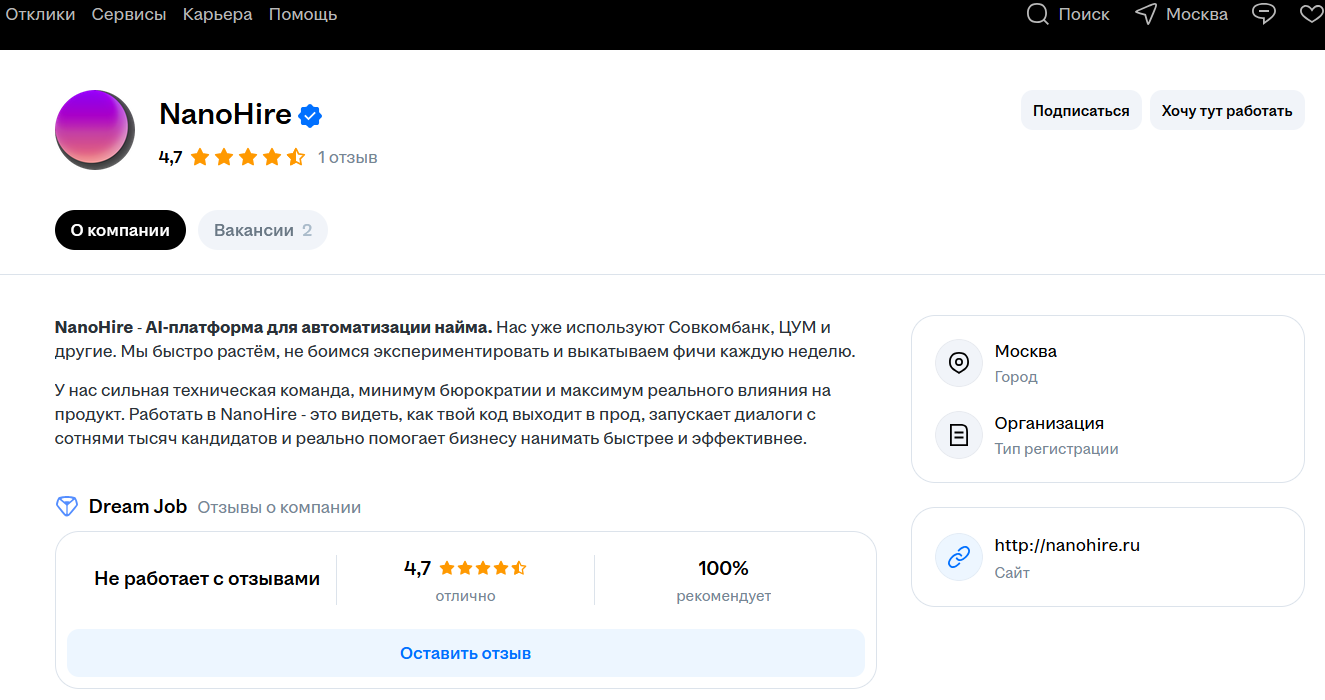Open the 1 отзыв reviews link
Viewport: 1325px width, 700px height.
347,157
